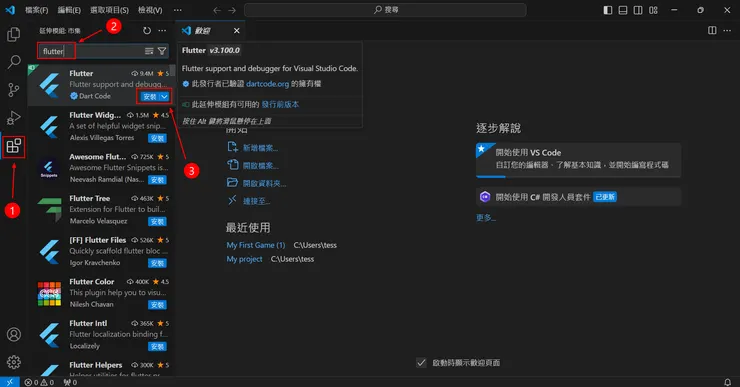Go forward with navigation arrow
This screenshot has height=387, width=740.
point(232,10)
